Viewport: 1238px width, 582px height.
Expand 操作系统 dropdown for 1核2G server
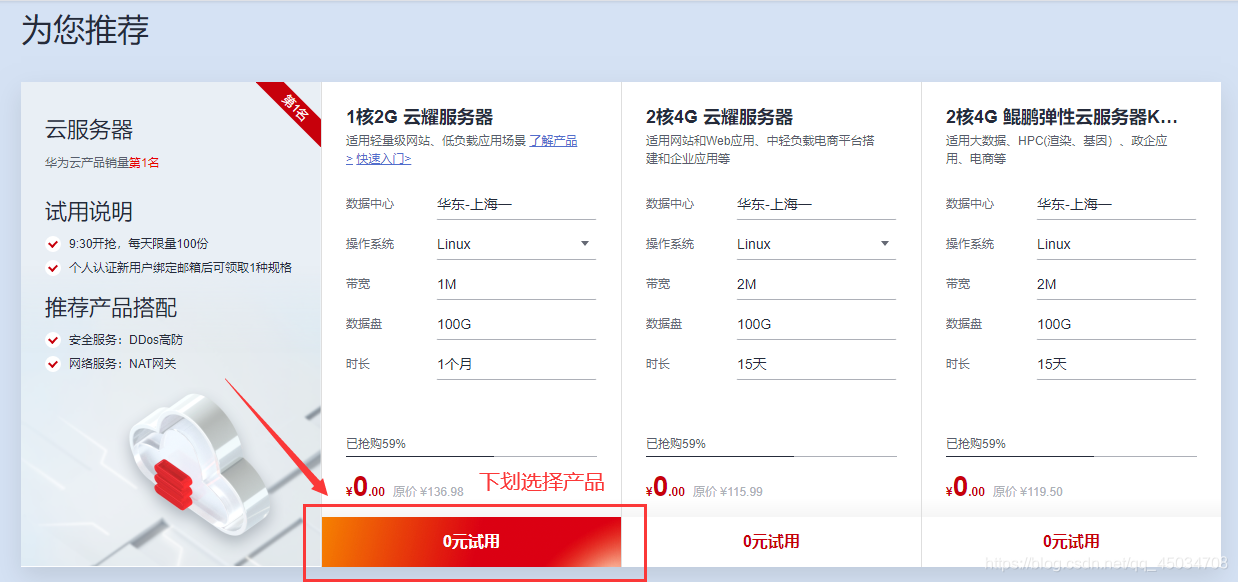pos(516,244)
